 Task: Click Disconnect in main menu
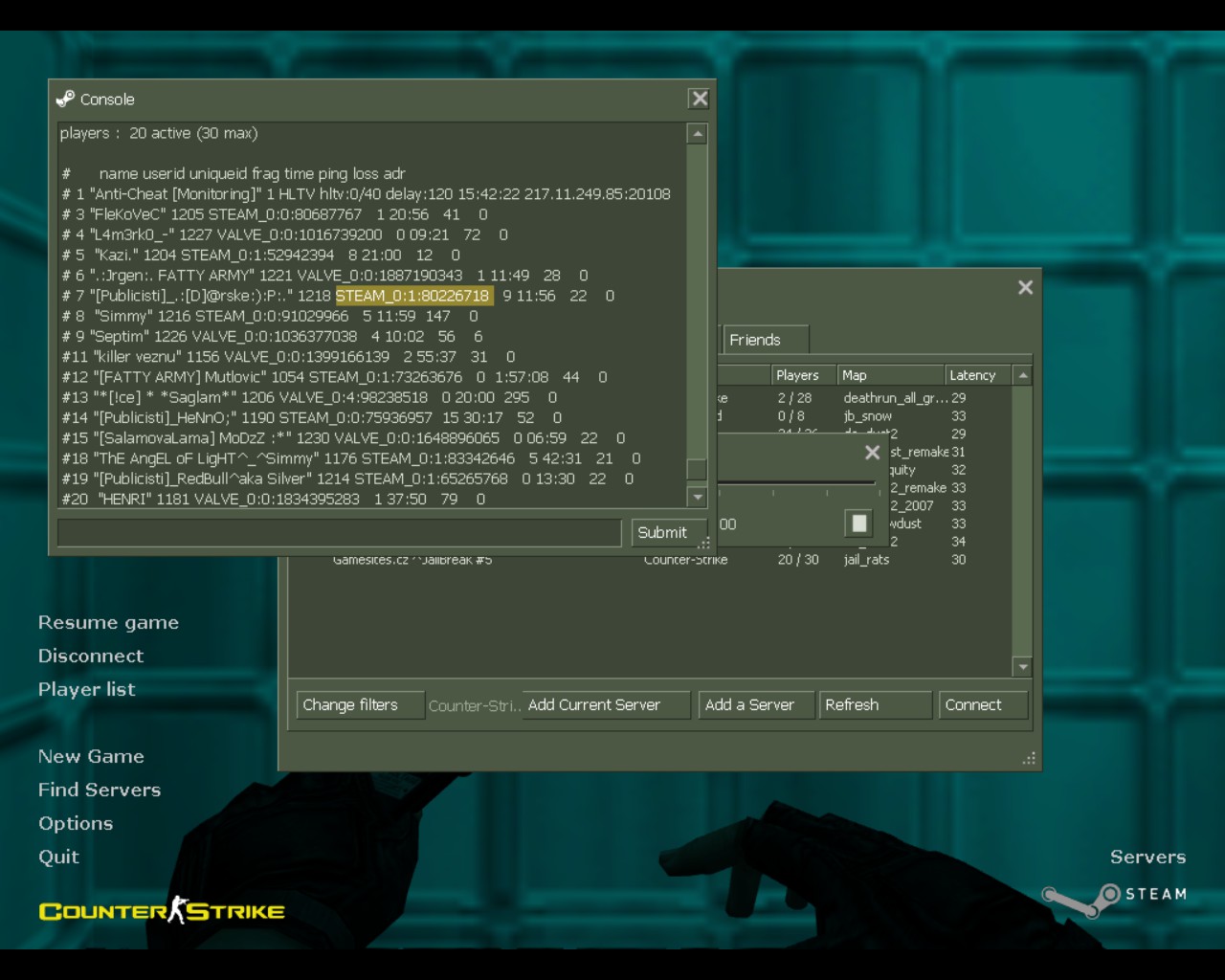[91, 656]
